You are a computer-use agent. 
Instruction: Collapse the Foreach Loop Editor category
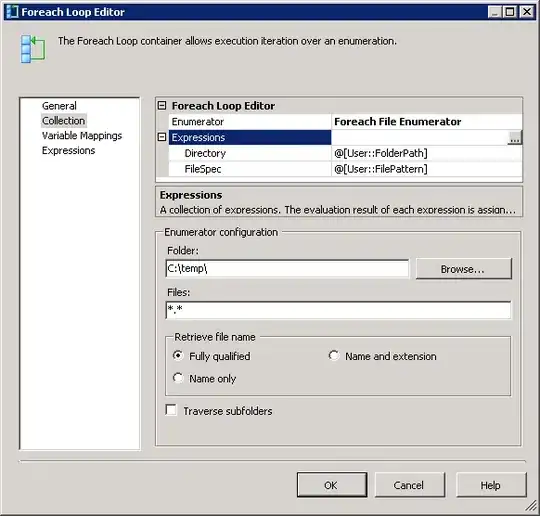click(x=162, y=105)
